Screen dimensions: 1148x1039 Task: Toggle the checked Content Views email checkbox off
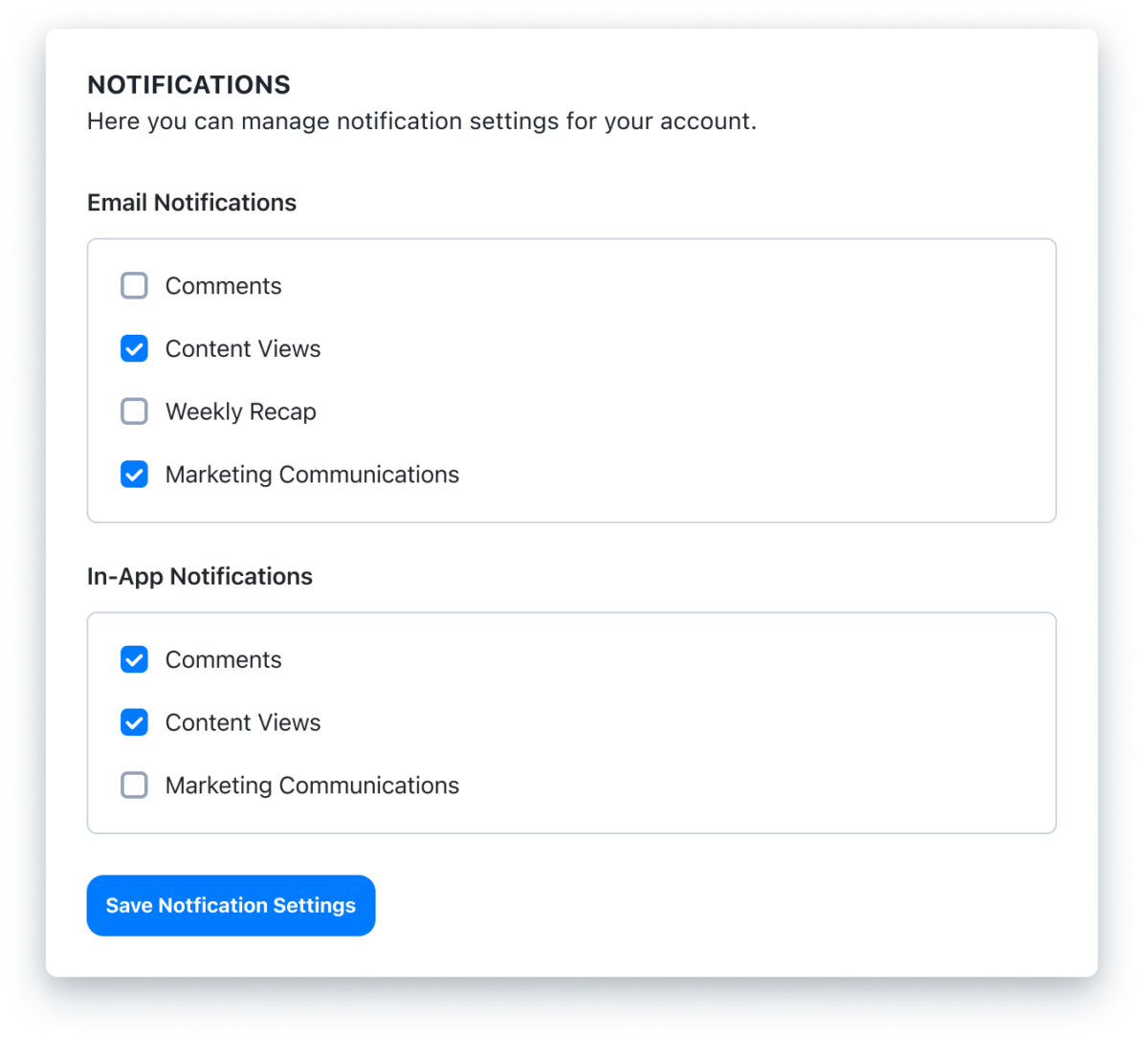coord(134,348)
